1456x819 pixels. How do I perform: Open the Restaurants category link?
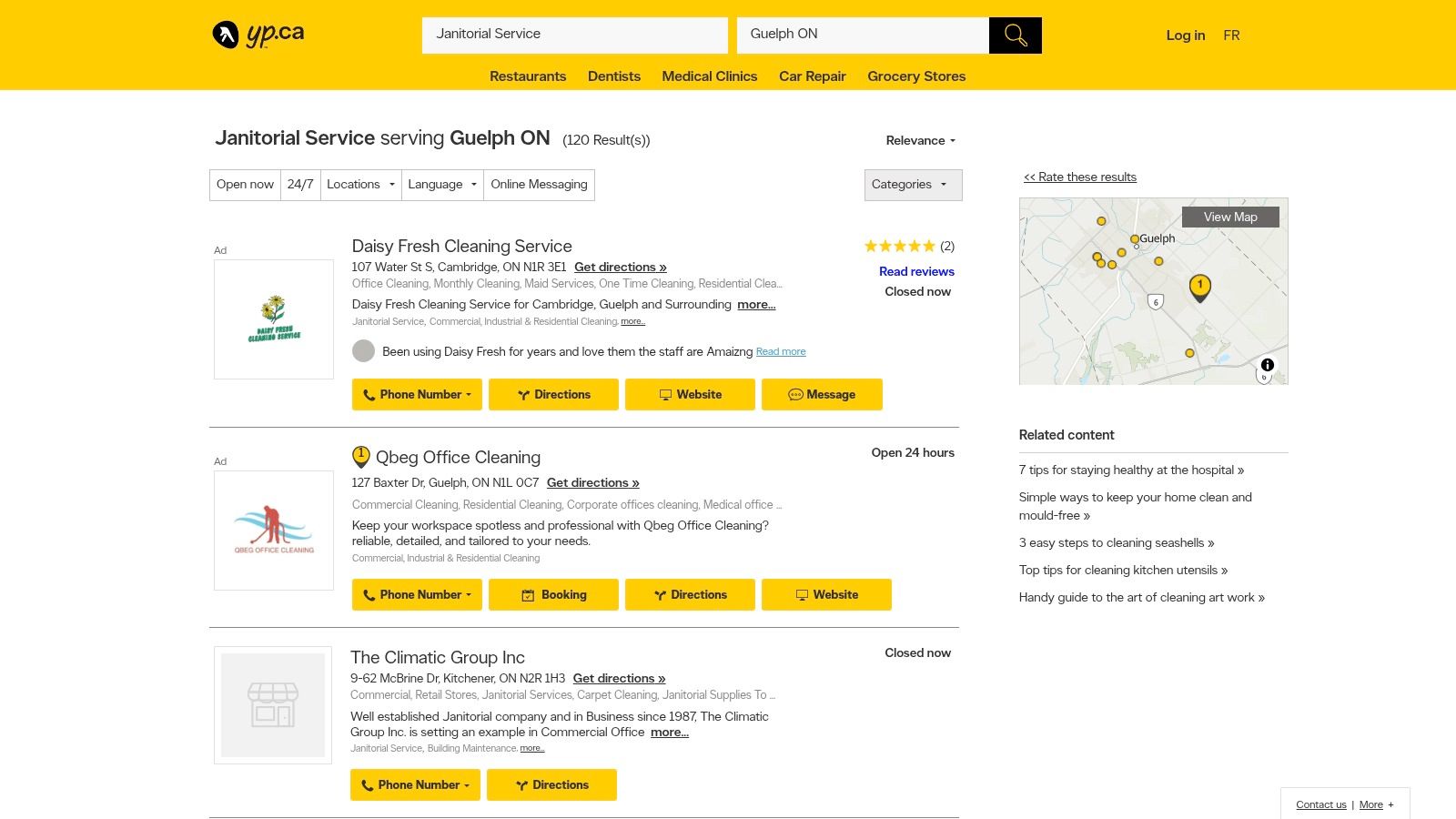[x=528, y=76]
